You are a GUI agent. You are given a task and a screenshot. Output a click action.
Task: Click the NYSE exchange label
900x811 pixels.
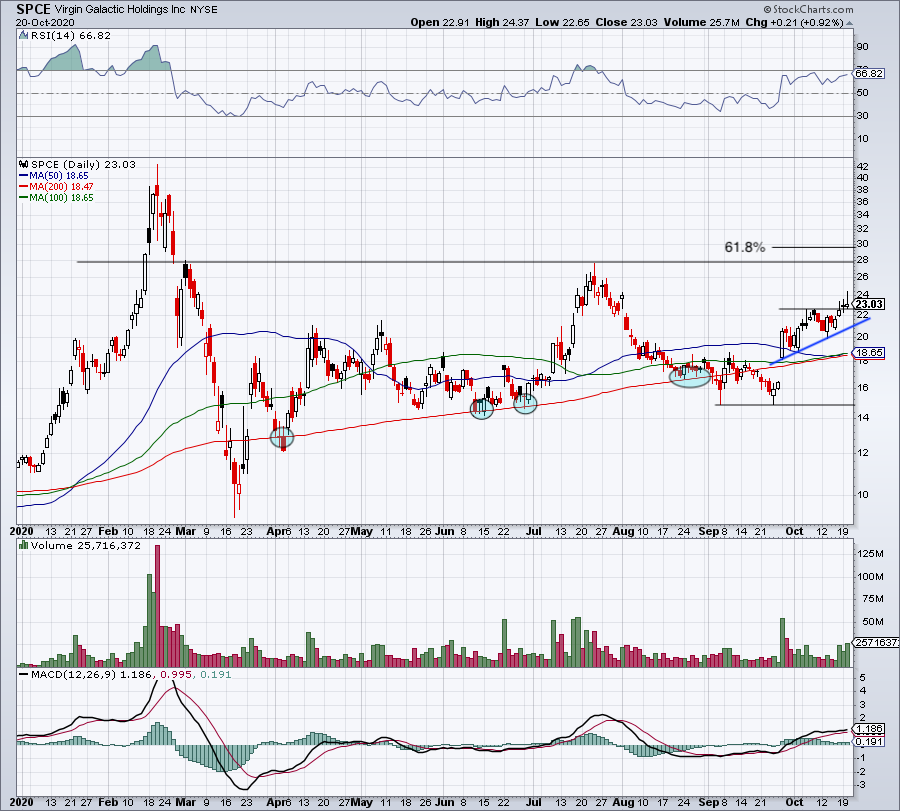click(x=204, y=10)
